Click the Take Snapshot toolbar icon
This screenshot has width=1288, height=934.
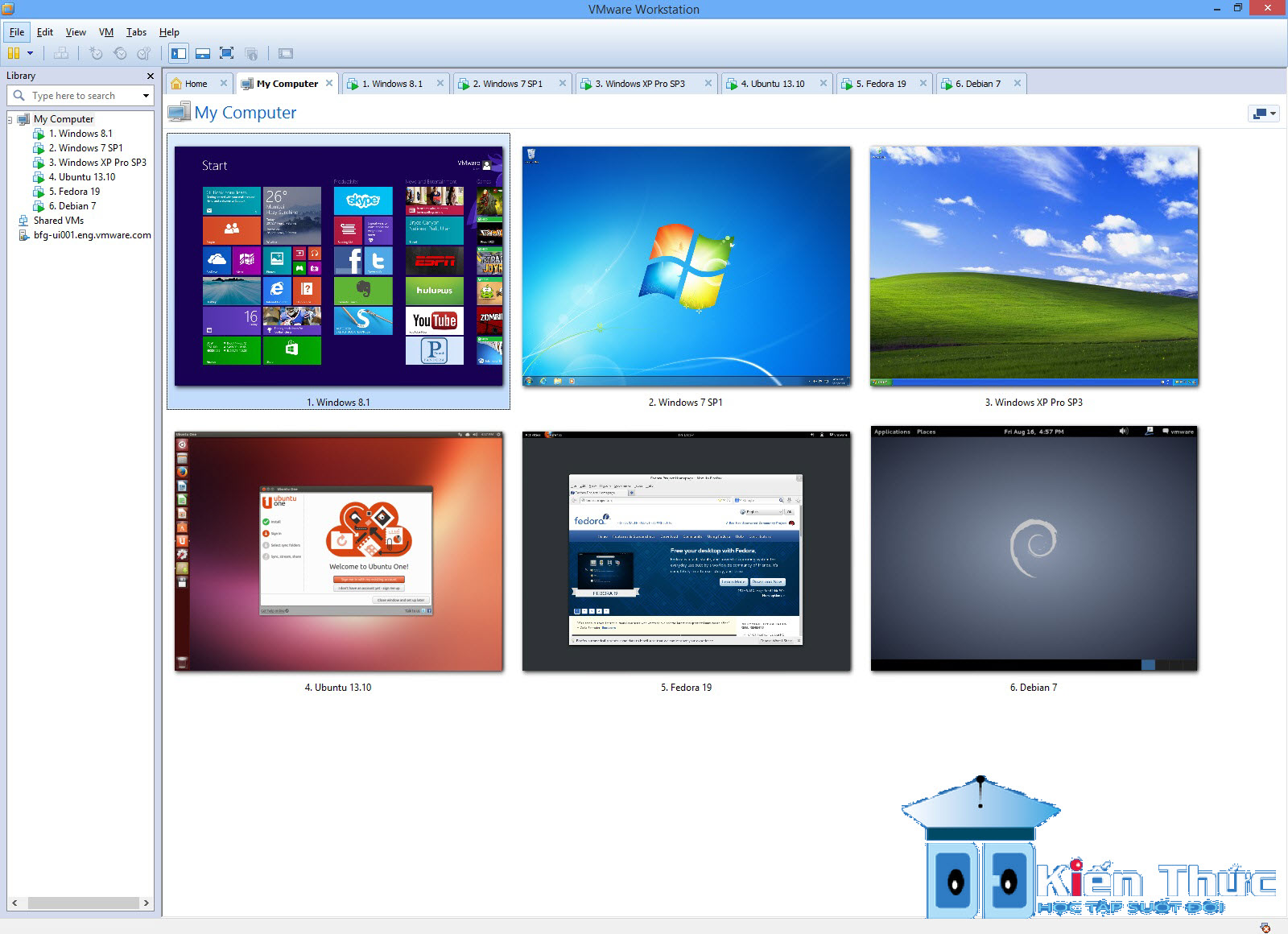(96, 54)
